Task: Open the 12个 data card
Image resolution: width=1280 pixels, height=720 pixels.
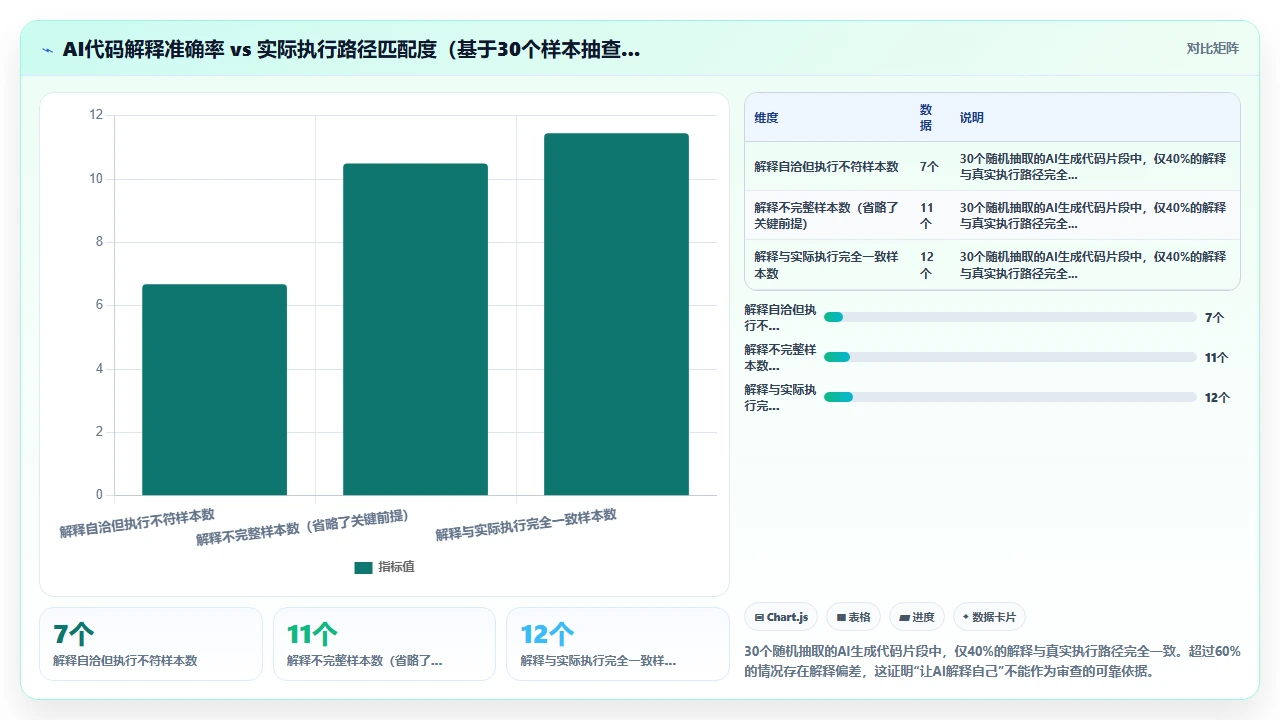Action: (x=618, y=644)
